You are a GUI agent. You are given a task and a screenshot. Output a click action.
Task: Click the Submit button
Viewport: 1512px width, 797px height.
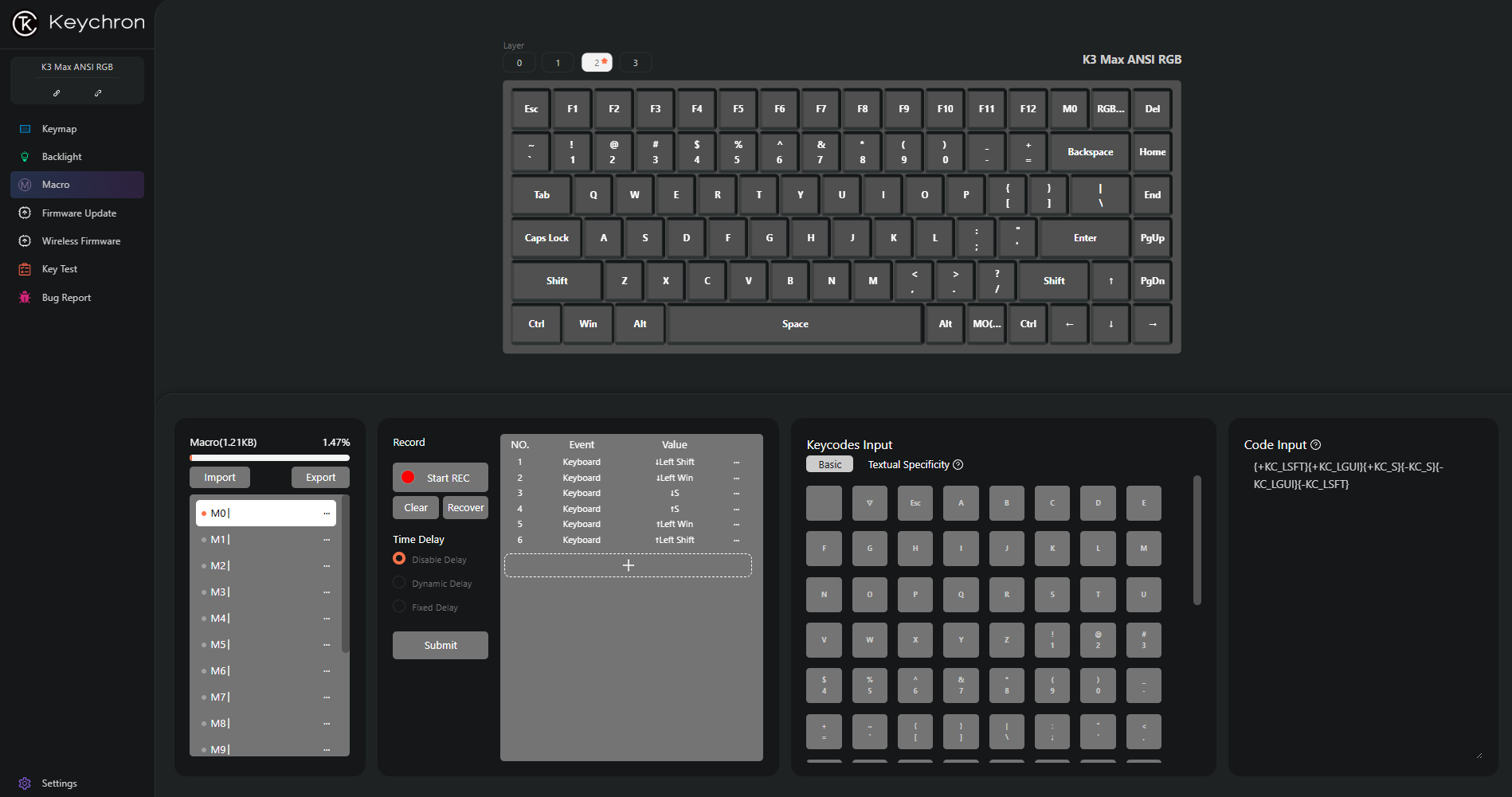[x=440, y=646]
